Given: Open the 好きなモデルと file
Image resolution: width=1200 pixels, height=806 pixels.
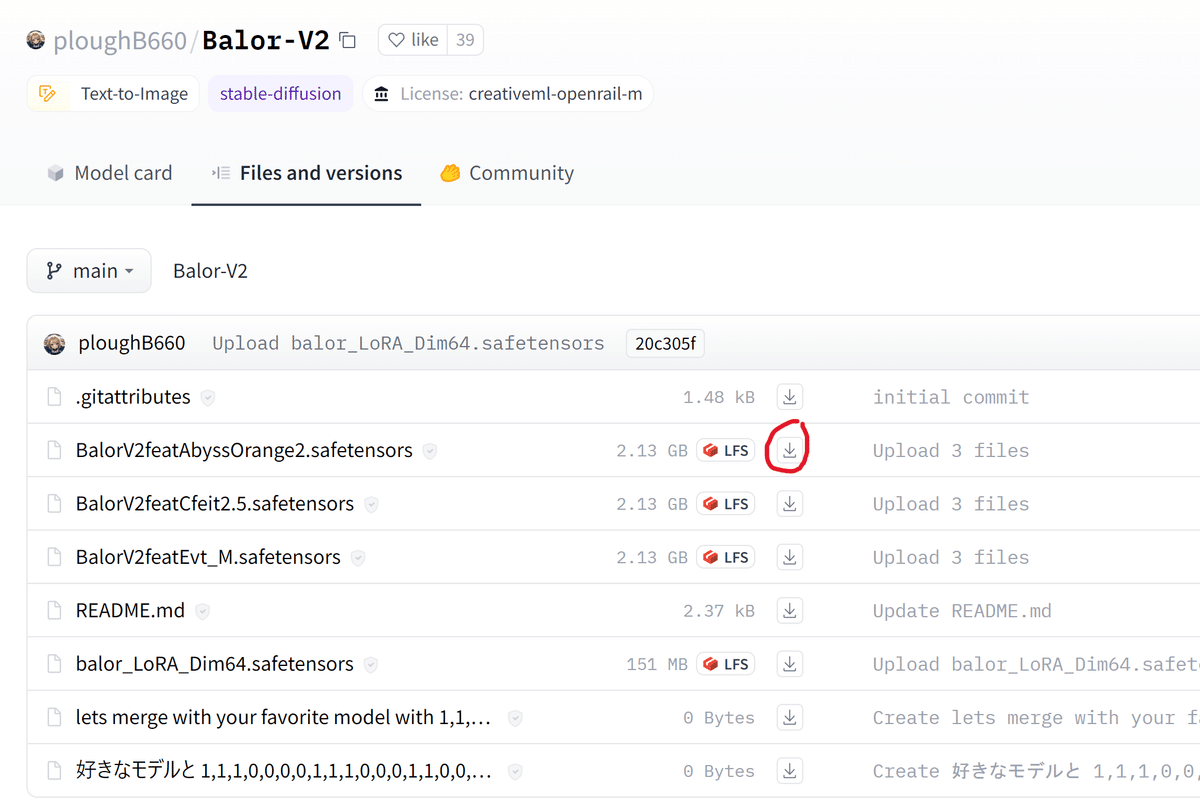Looking at the screenshot, I should tap(284, 771).
